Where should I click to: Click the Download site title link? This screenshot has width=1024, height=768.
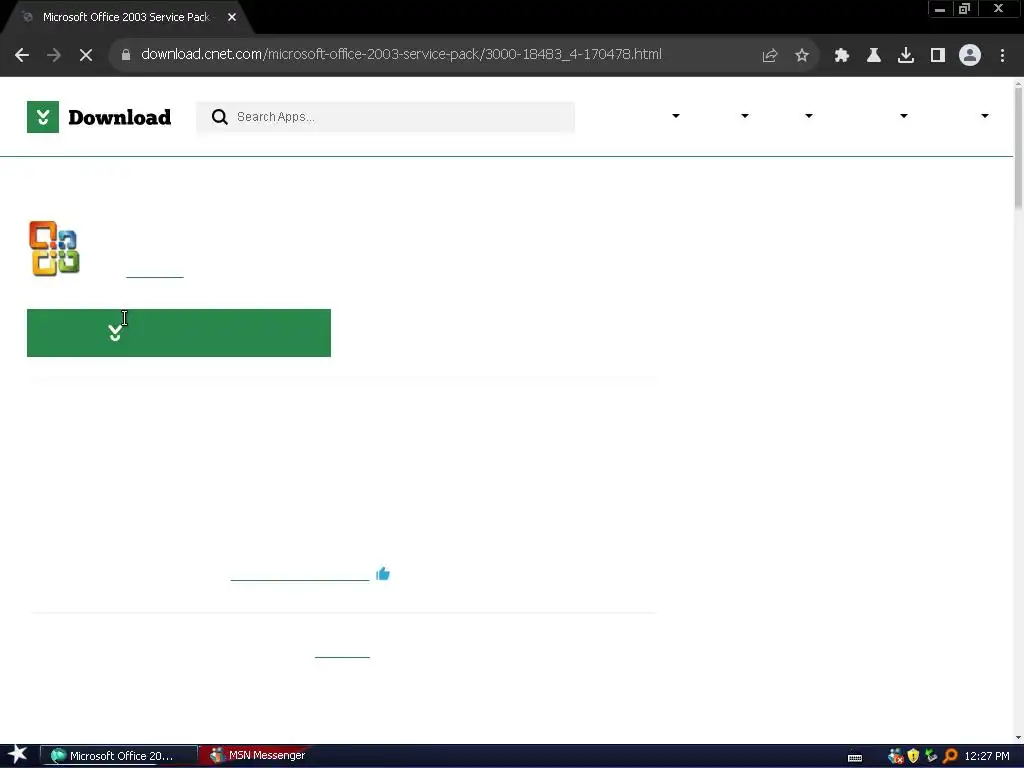tap(120, 117)
